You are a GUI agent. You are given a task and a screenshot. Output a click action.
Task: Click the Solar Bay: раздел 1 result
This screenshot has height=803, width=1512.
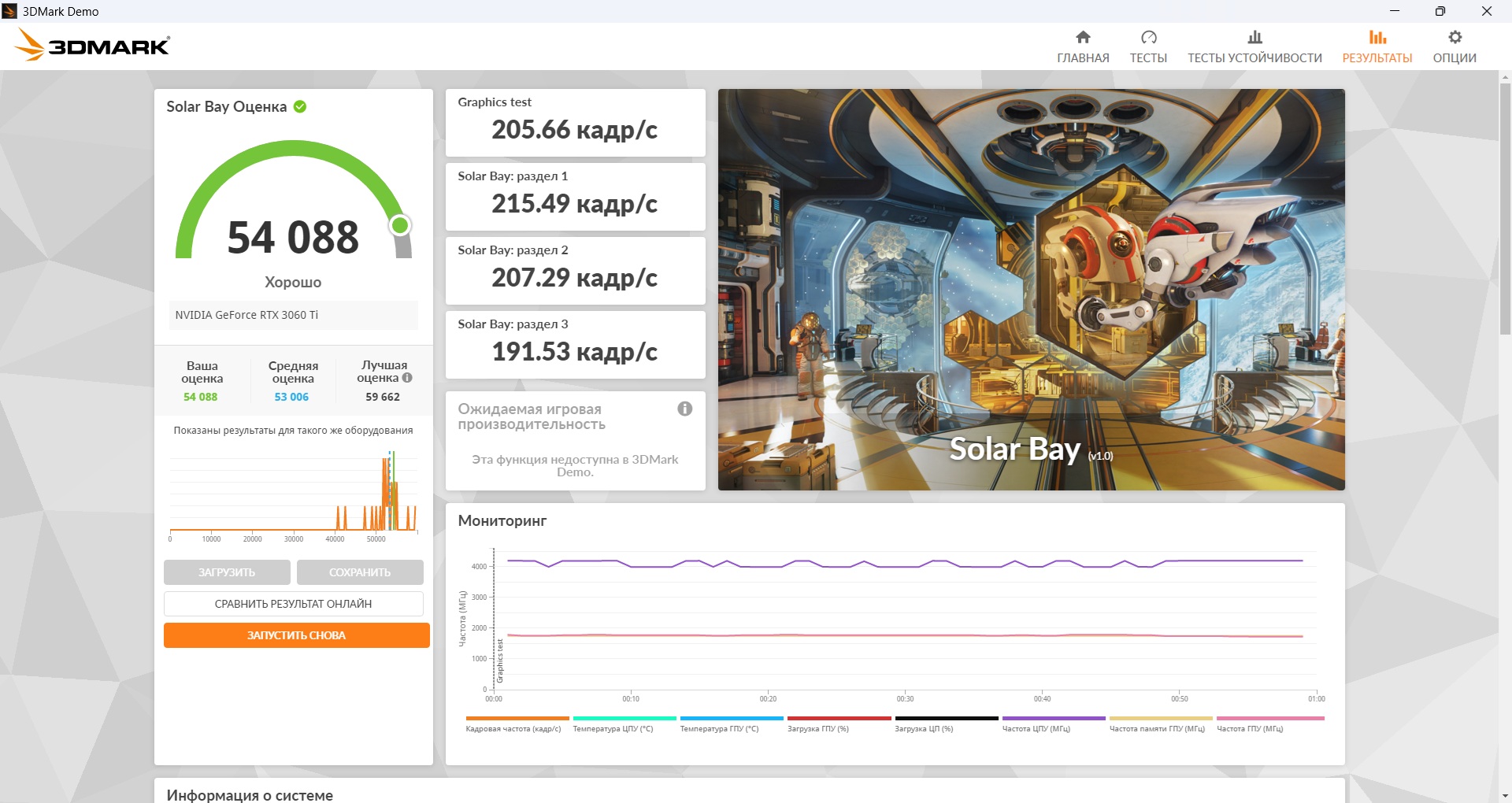(x=576, y=197)
